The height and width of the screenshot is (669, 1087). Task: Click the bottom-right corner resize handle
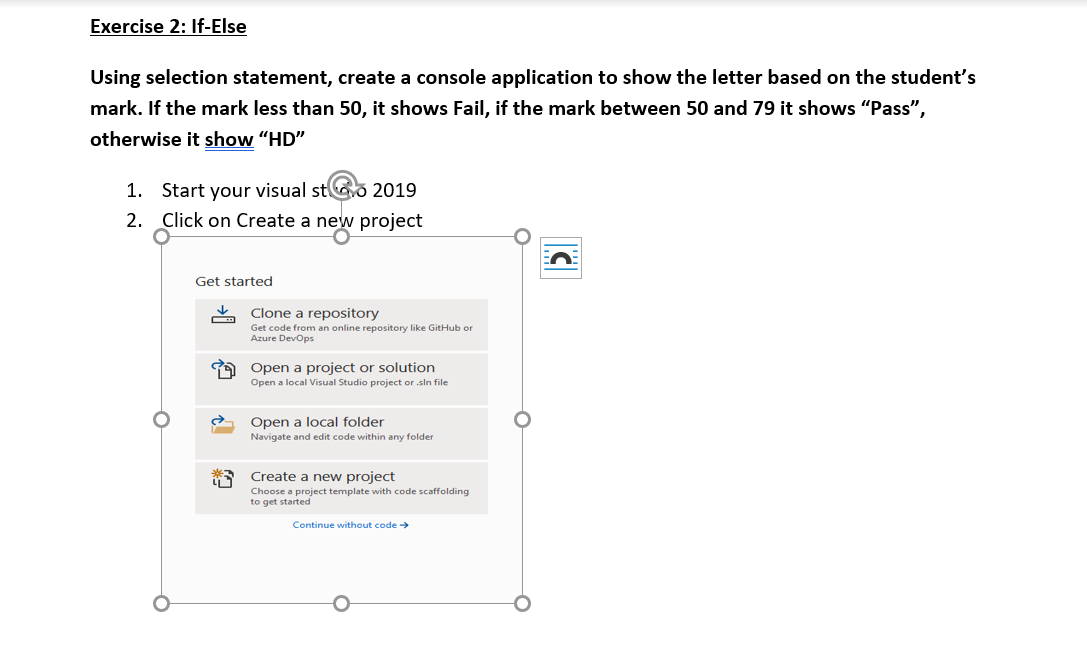521,602
